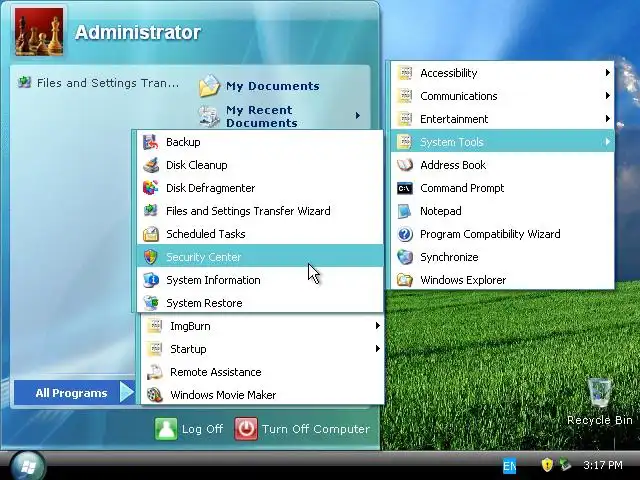The image size is (640, 480).
Task: Click the Startup folder text
Action: [x=188, y=349]
